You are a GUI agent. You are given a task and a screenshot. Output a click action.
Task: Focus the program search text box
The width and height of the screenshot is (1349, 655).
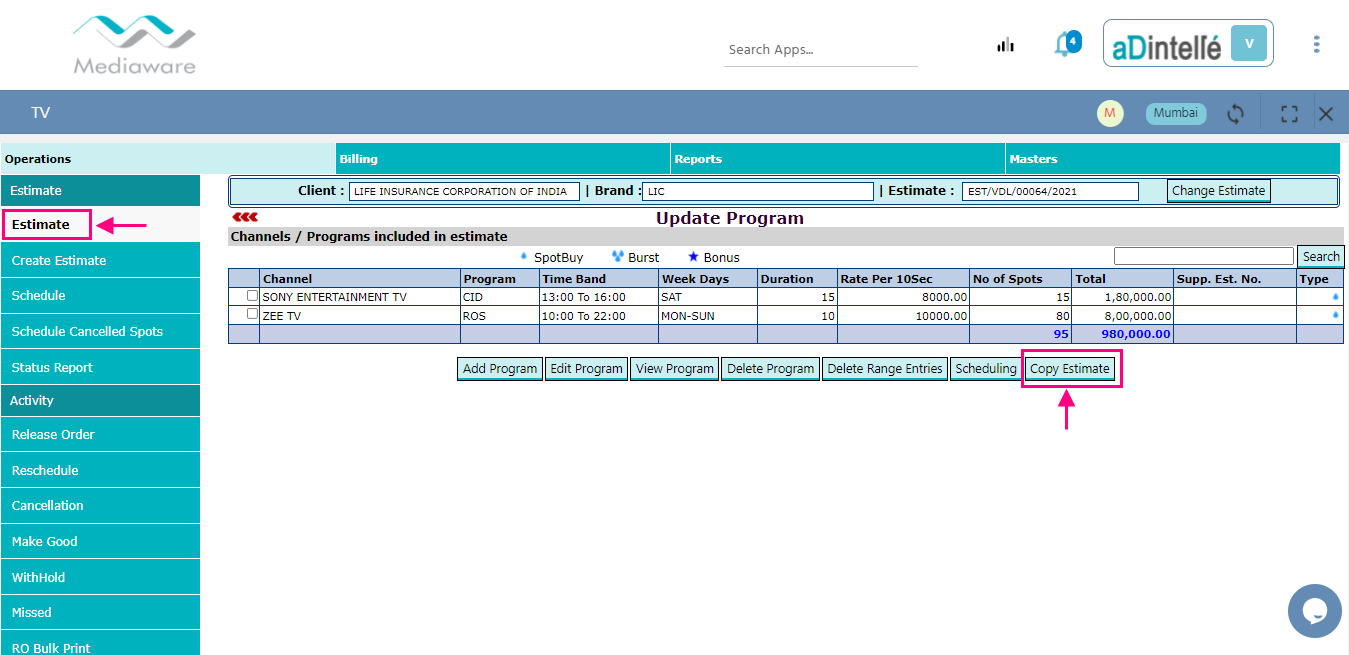[1204, 257]
